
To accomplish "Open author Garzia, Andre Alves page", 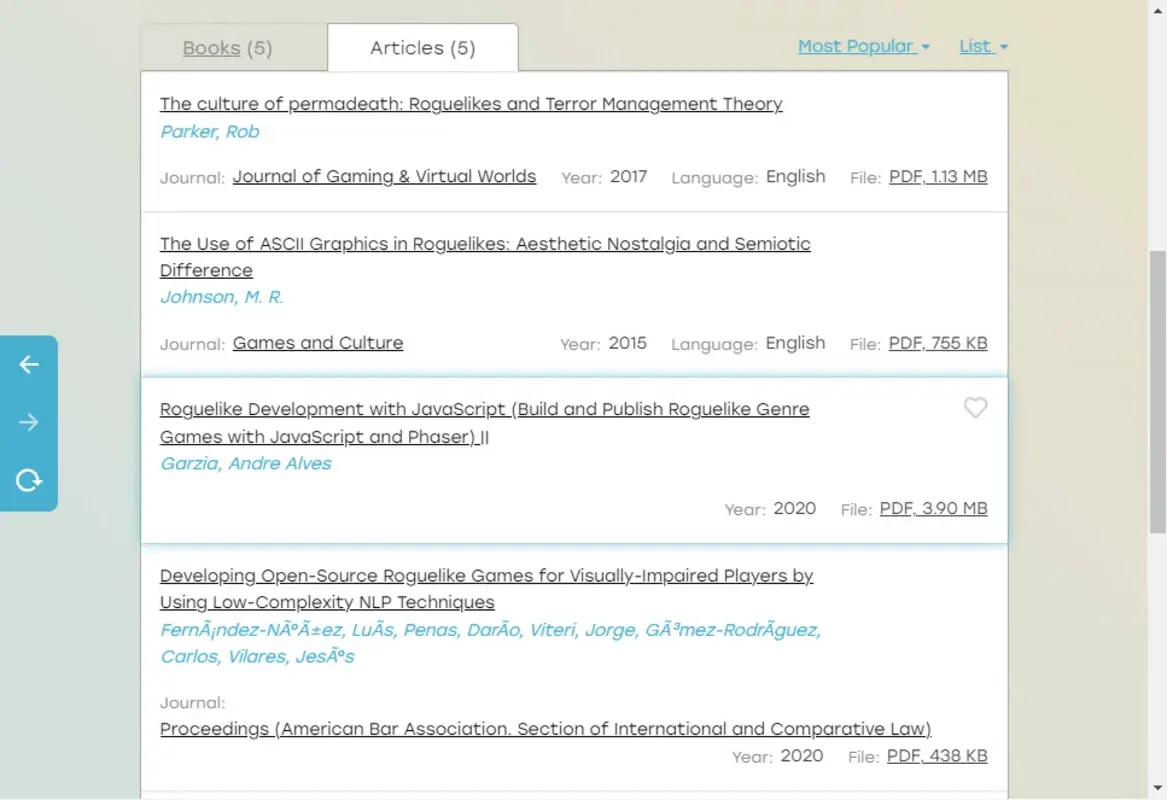I will 245,464.
